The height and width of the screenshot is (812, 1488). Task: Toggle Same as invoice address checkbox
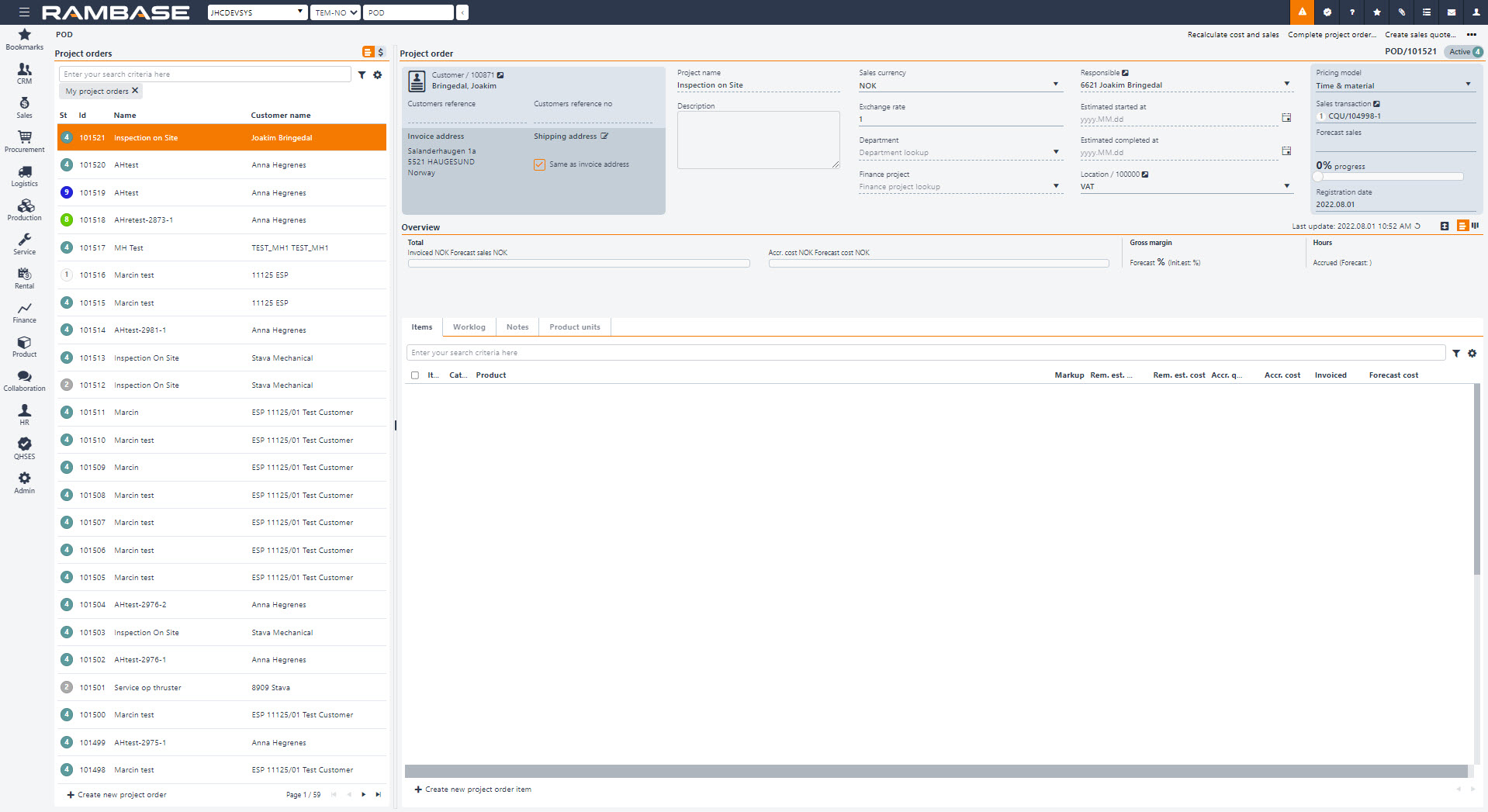pyautogui.click(x=539, y=164)
